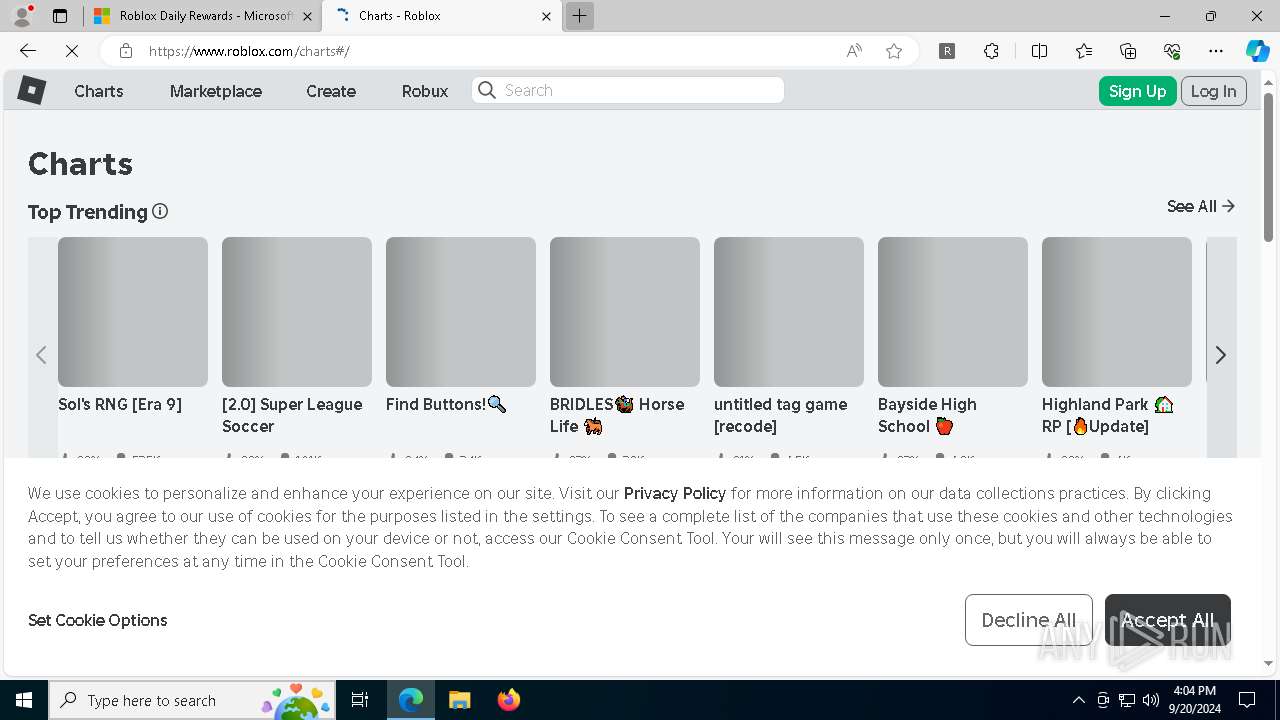Click Windows taskbar search box
The image size is (1280, 720).
click(x=192, y=700)
